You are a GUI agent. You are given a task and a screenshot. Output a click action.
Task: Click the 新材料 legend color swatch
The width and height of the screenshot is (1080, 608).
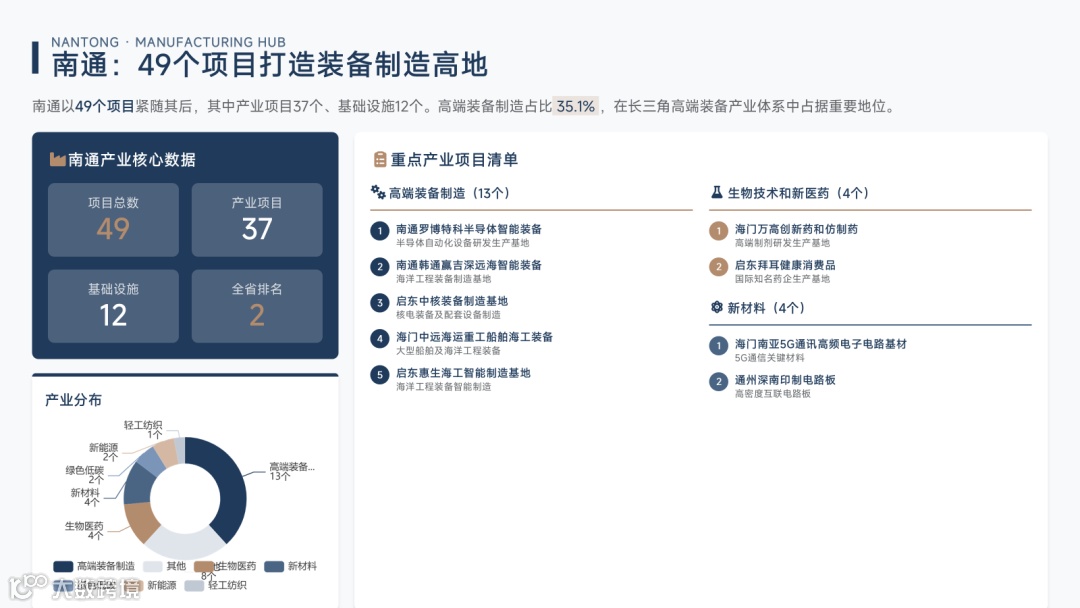point(274,566)
